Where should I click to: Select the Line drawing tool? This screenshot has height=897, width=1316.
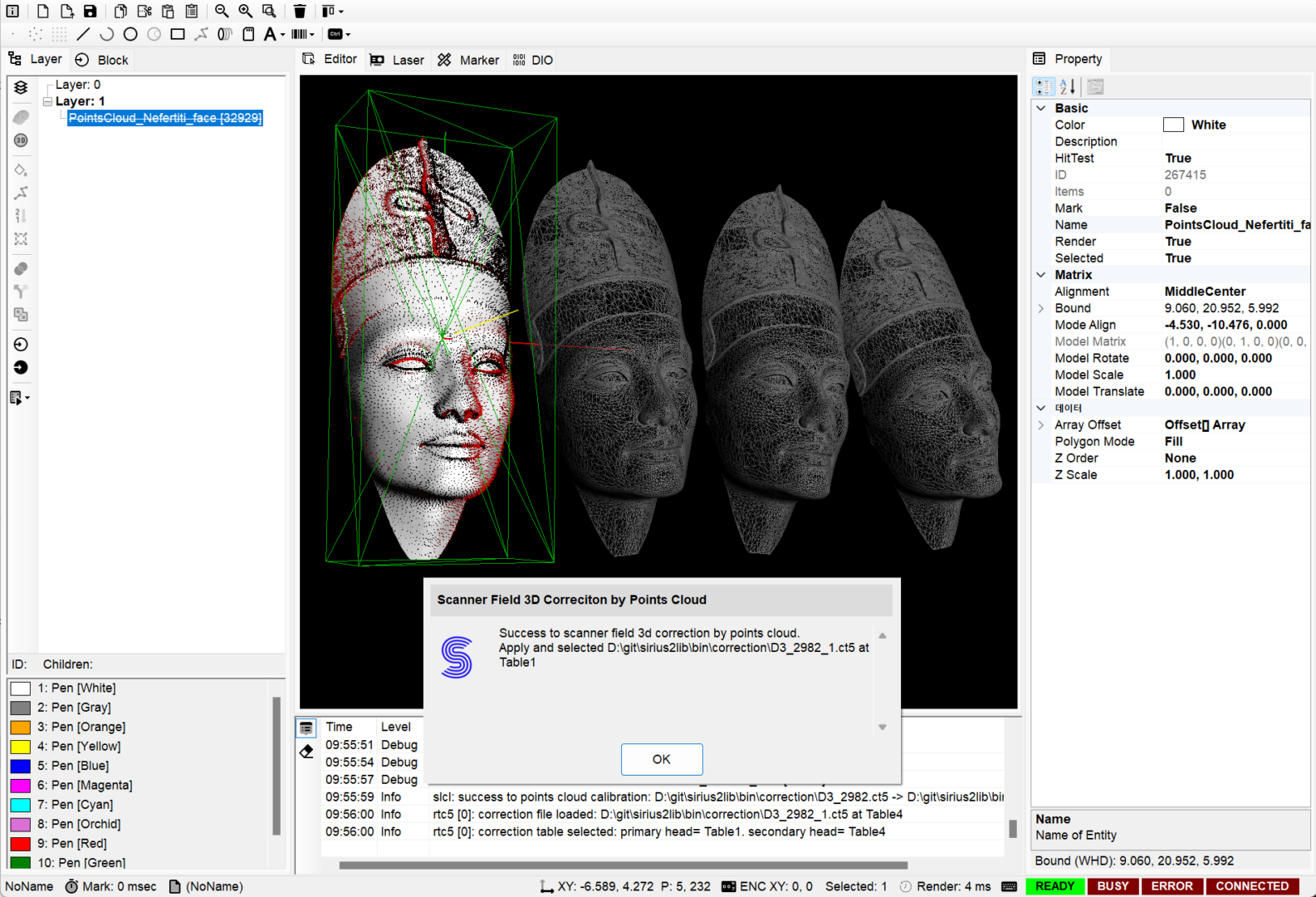(83, 34)
